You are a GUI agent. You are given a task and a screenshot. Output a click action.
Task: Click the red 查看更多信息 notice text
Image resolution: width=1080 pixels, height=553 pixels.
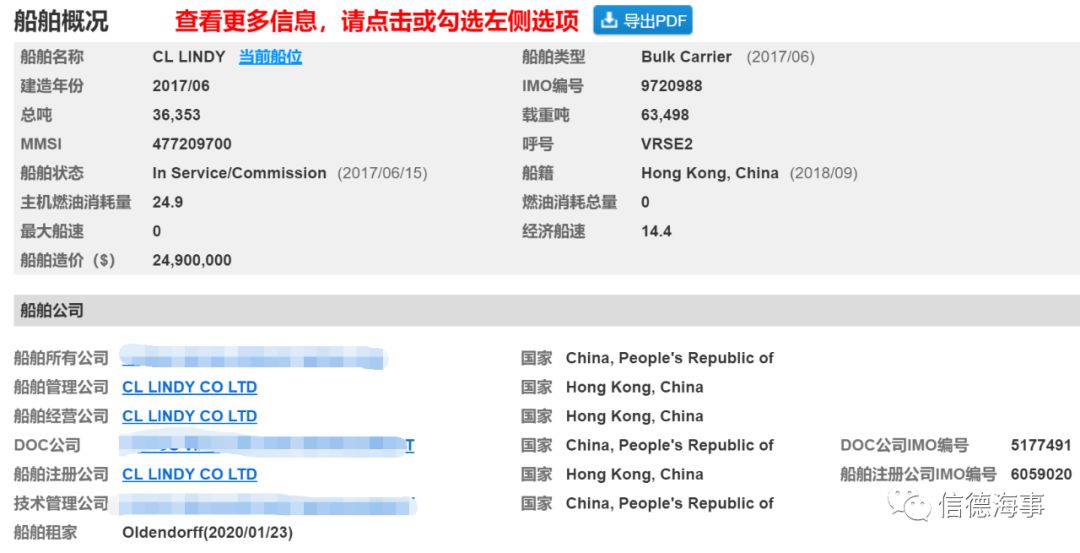coord(377,21)
